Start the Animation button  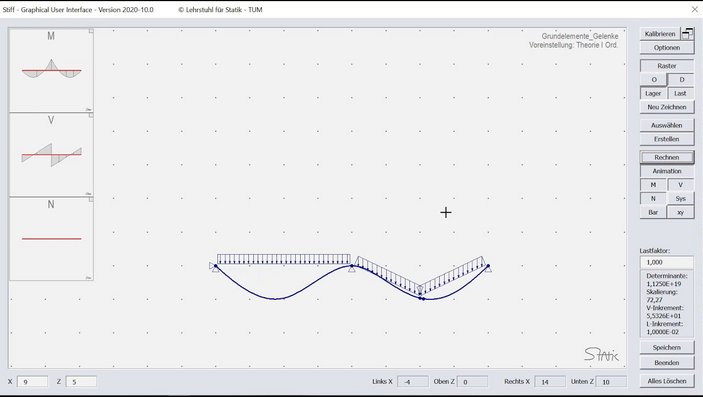click(x=667, y=171)
